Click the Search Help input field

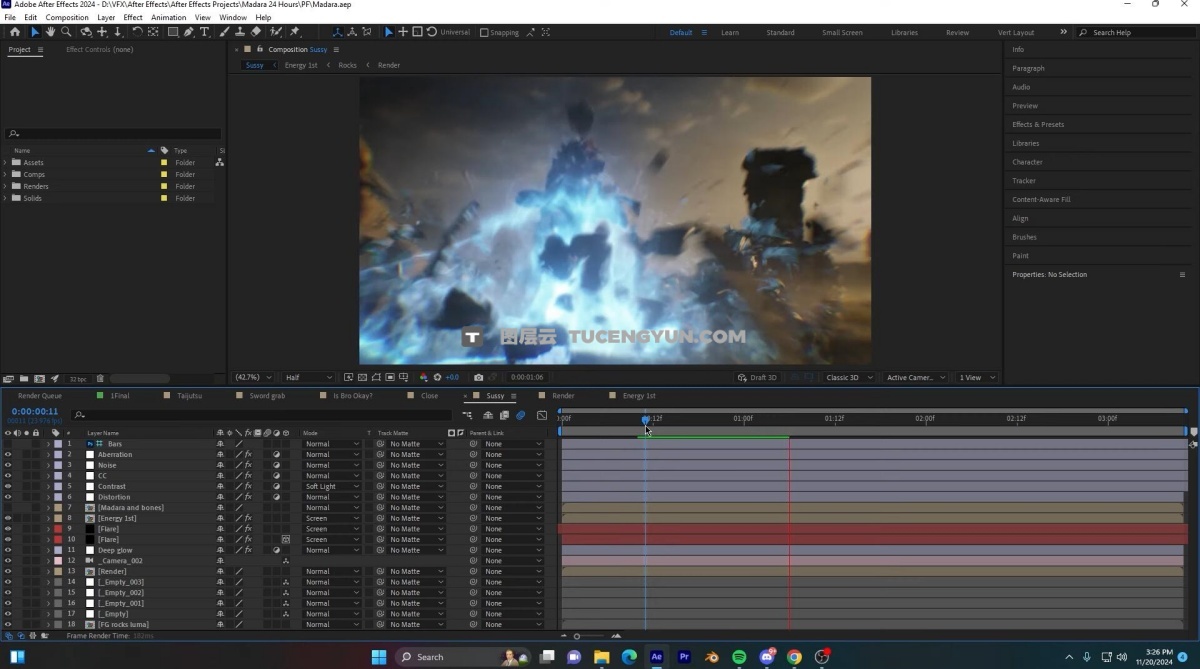pos(1136,32)
